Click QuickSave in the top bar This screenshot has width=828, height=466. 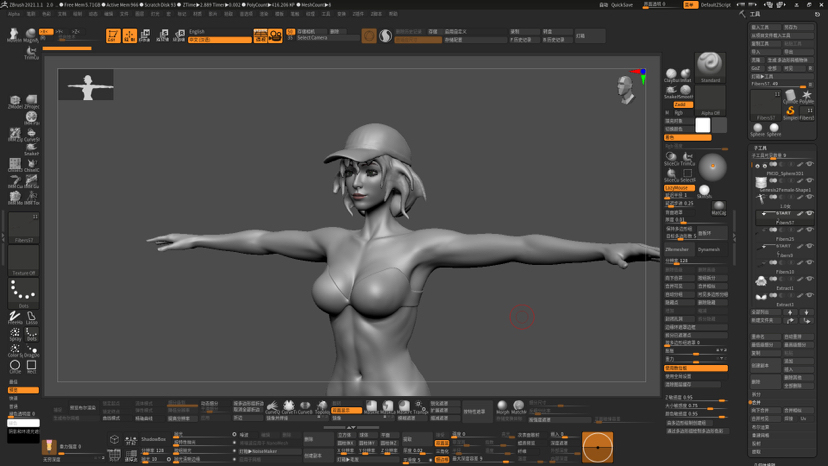pyautogui.click(x=622, y=5)
